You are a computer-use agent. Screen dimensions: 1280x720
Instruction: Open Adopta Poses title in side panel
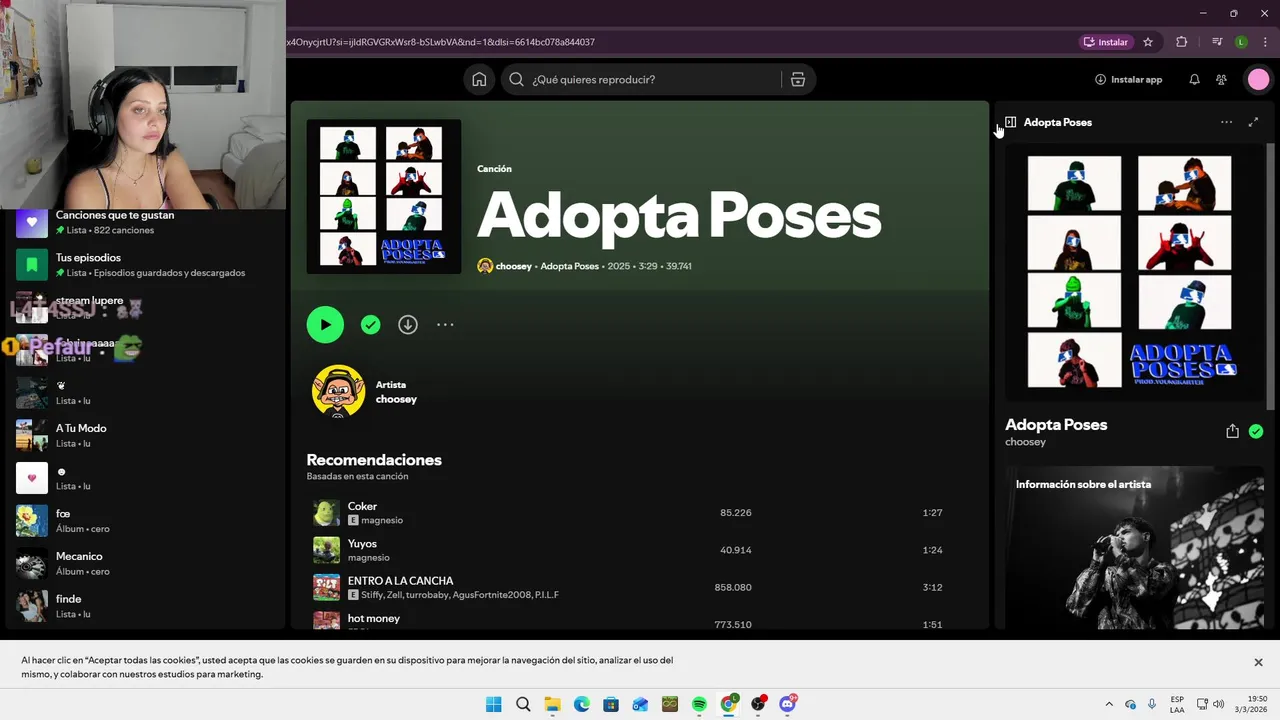click(1056, 424)
